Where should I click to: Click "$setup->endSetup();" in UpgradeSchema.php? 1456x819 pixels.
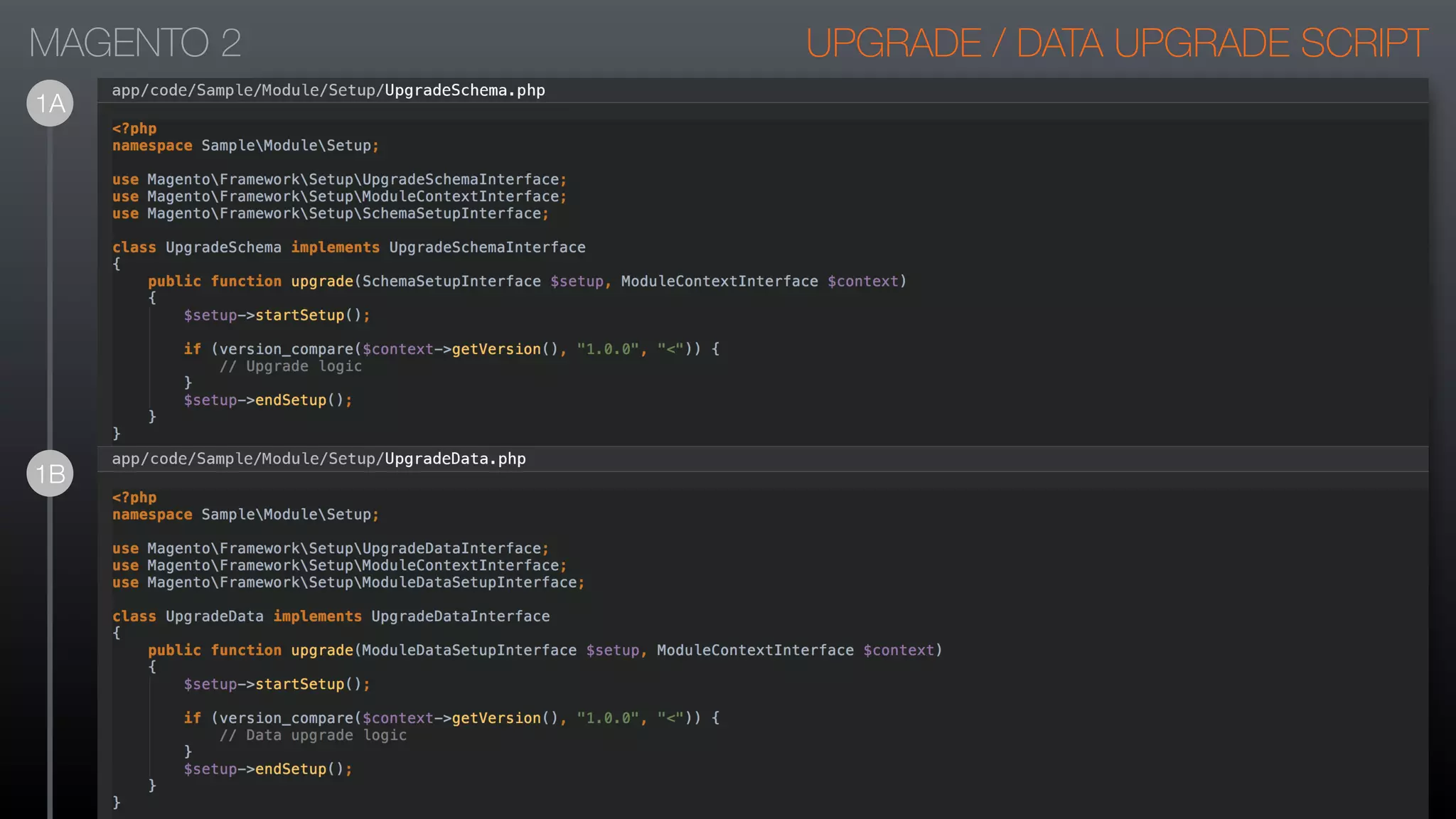point(268,400)
